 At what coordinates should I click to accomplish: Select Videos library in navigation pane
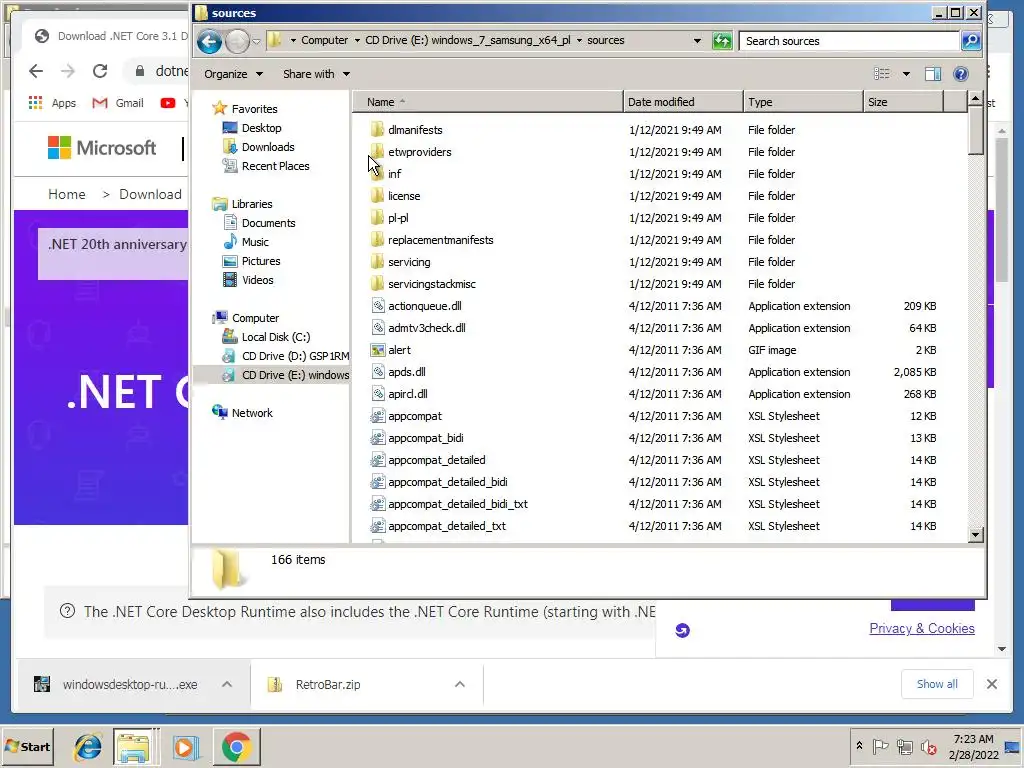(257, 280)
